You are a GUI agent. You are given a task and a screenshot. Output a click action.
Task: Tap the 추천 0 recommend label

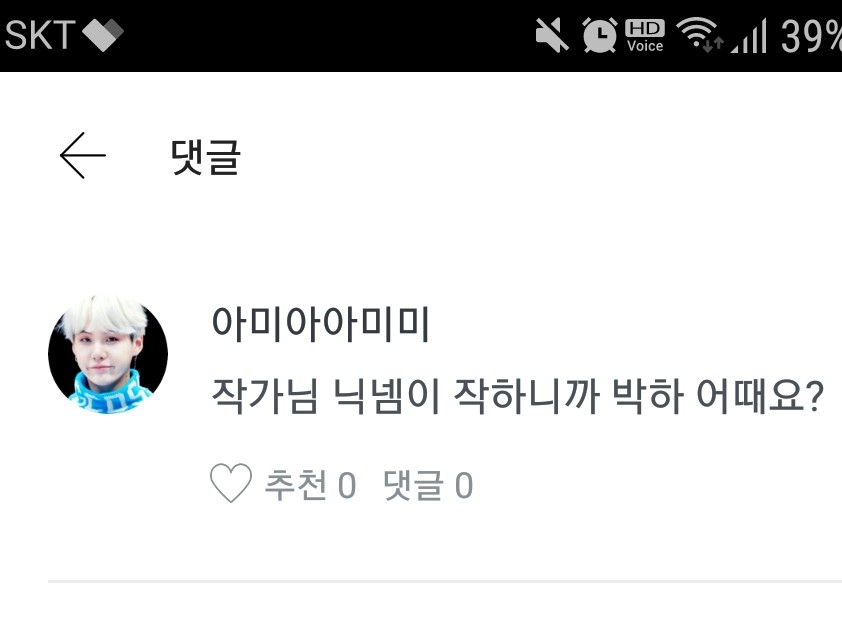(x=310, y=485)
